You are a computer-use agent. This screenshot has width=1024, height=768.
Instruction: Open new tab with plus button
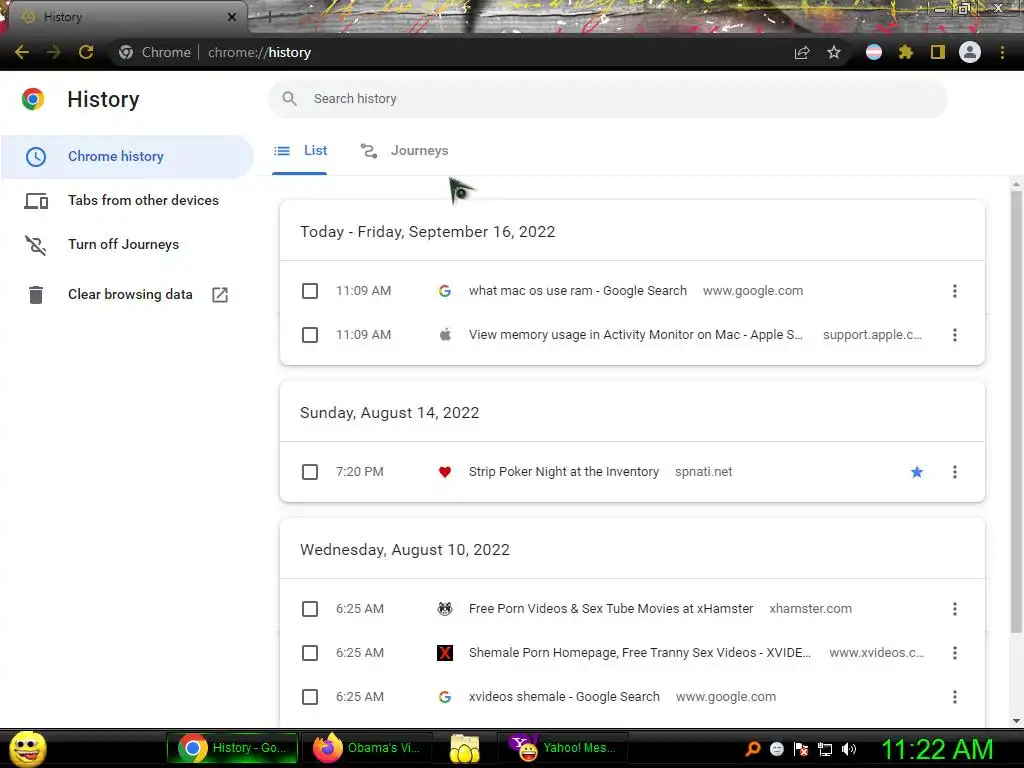tap(270, 18)
